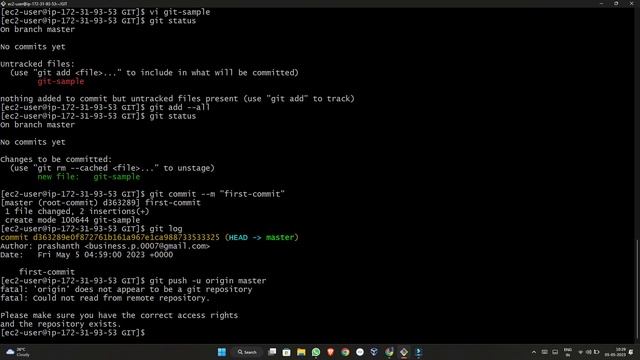Click the 'git commit --m "first-commit"' command
Screen dimensions: 640x360
(217, 194)
